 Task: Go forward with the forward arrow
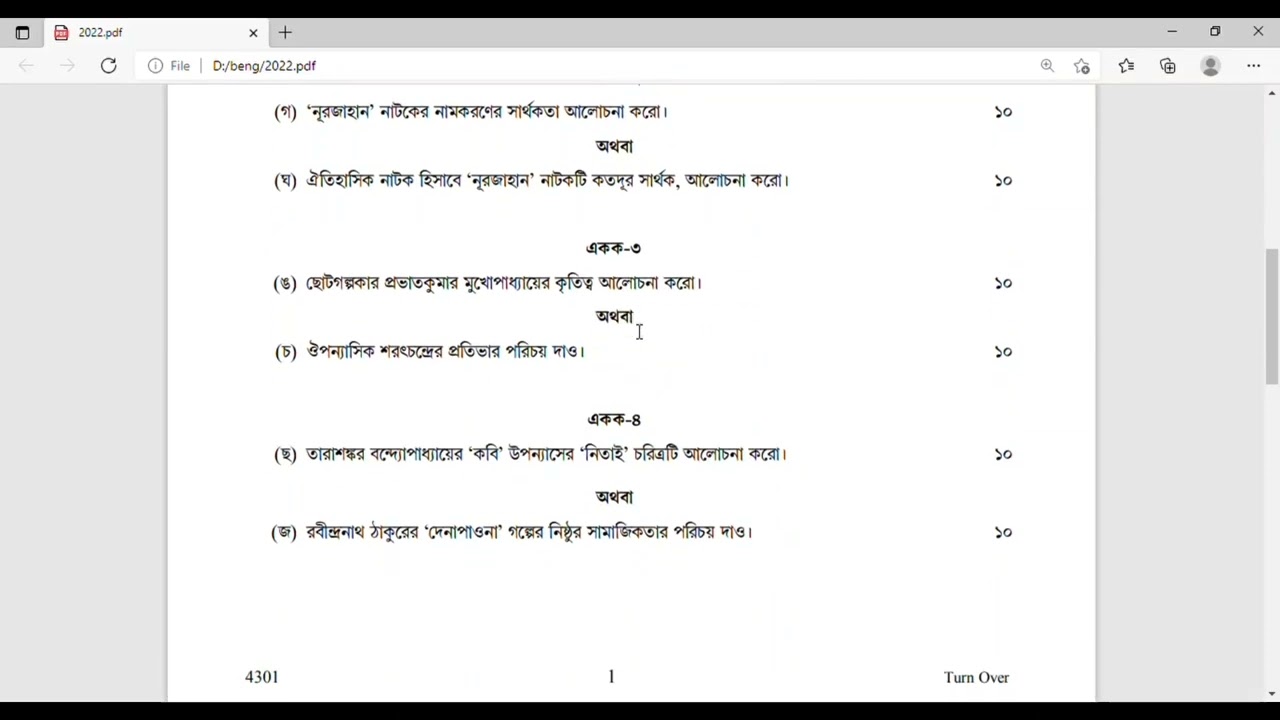pos(67,66)
